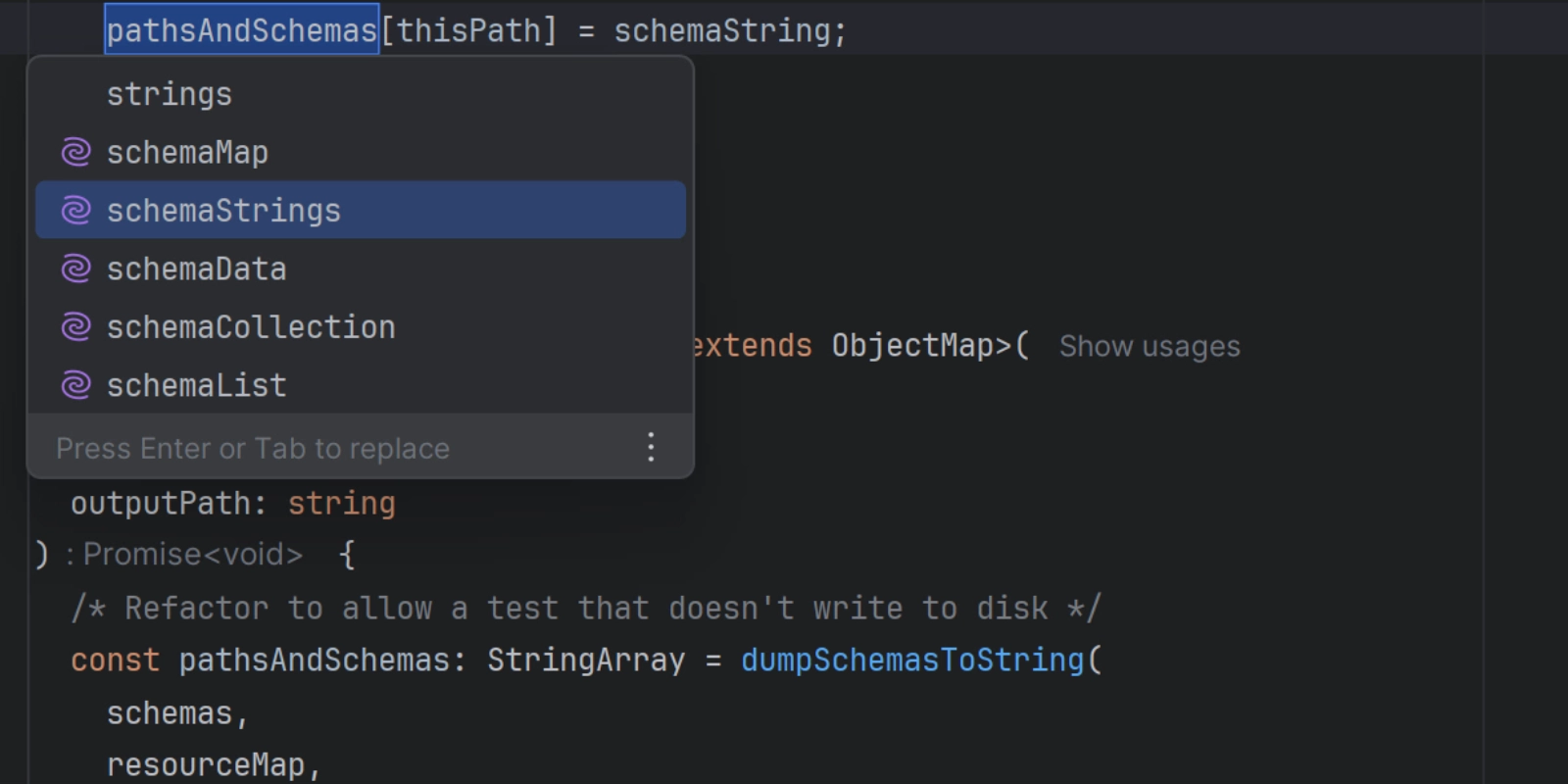The height and width of the screenshot is (784, 1568).
Task: Choose the schemaMap suggestion
Action: tap(361, 152)
